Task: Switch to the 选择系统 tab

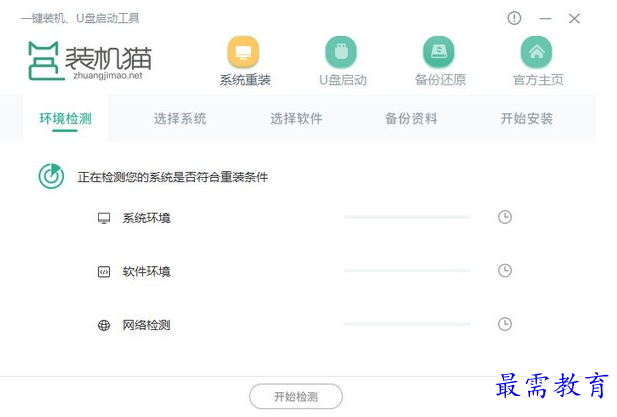Action: (x=180, y=118)
